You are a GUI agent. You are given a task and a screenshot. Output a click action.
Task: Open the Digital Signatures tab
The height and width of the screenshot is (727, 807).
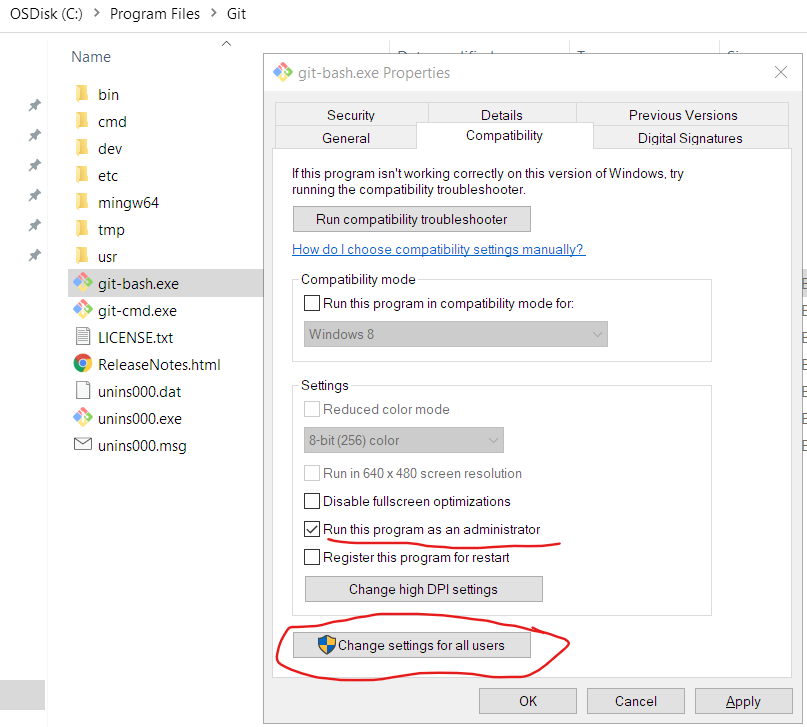[x=690, y=138]
